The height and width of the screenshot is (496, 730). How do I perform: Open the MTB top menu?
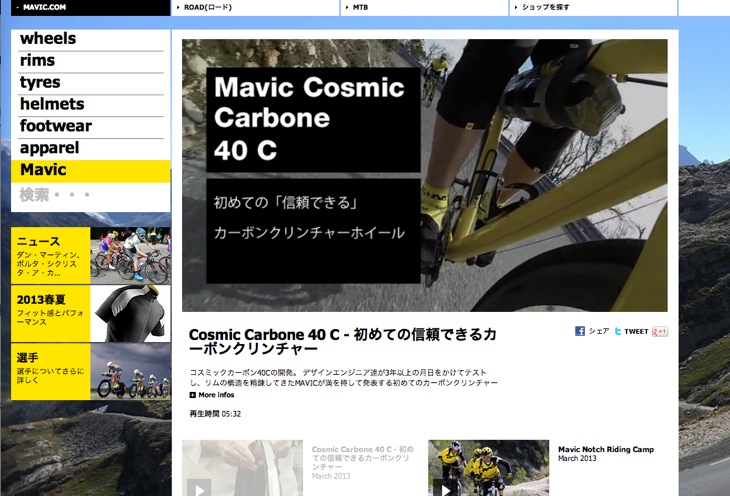point(424,7)
